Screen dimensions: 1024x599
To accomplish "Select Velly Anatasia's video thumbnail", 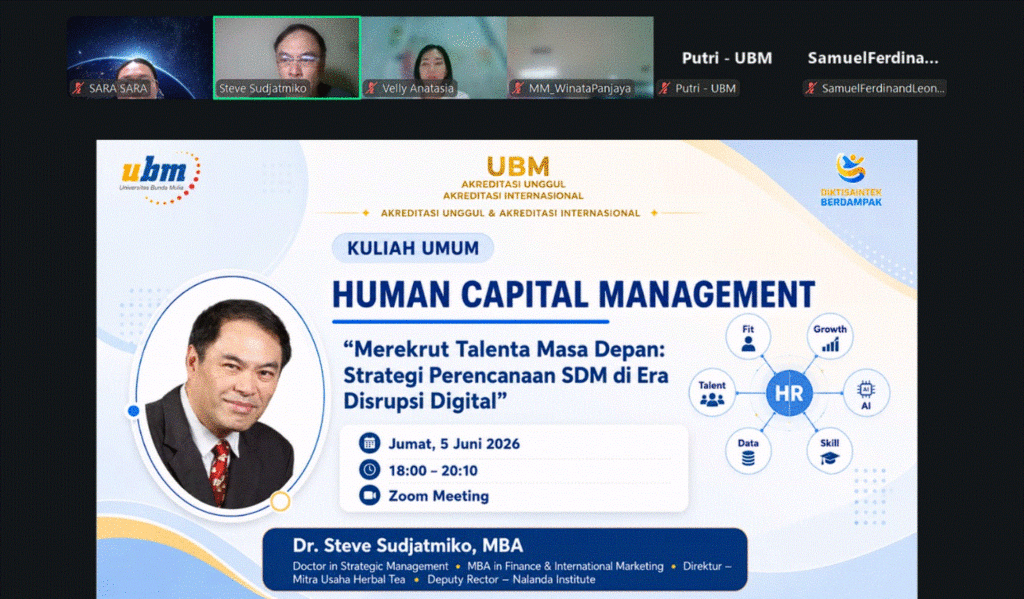I will tap(434, 57).
